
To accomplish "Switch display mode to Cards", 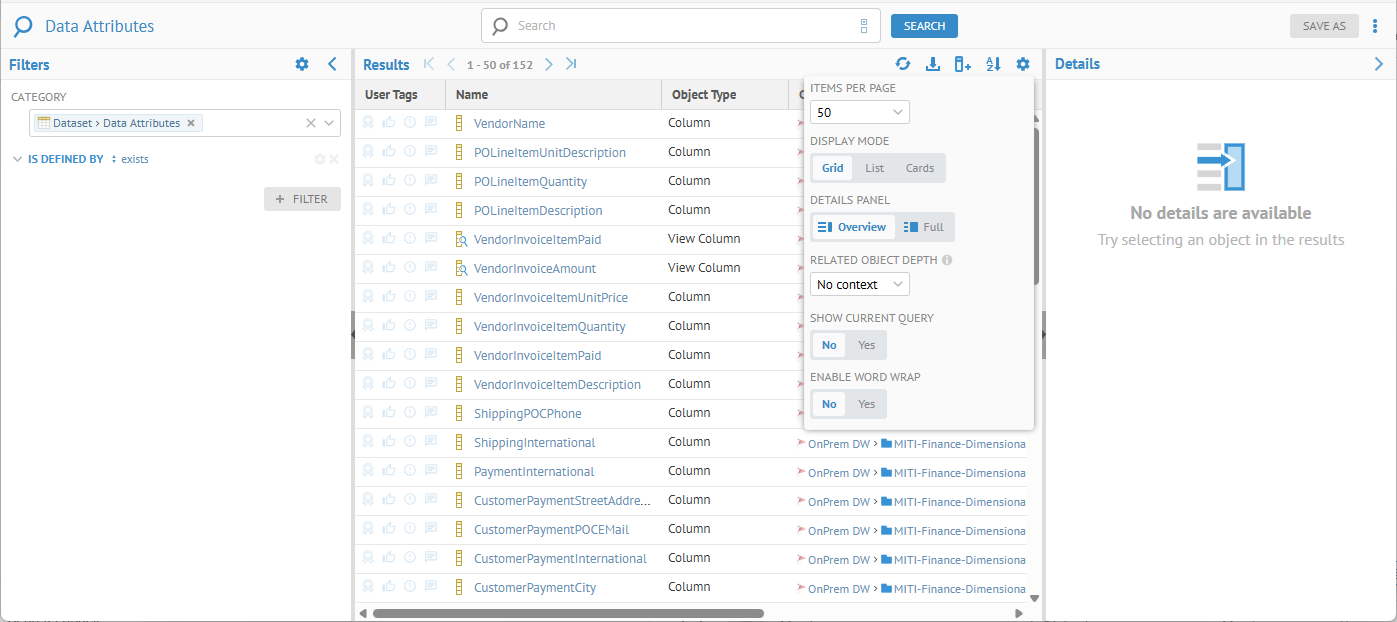I will [x=919, y=168].
